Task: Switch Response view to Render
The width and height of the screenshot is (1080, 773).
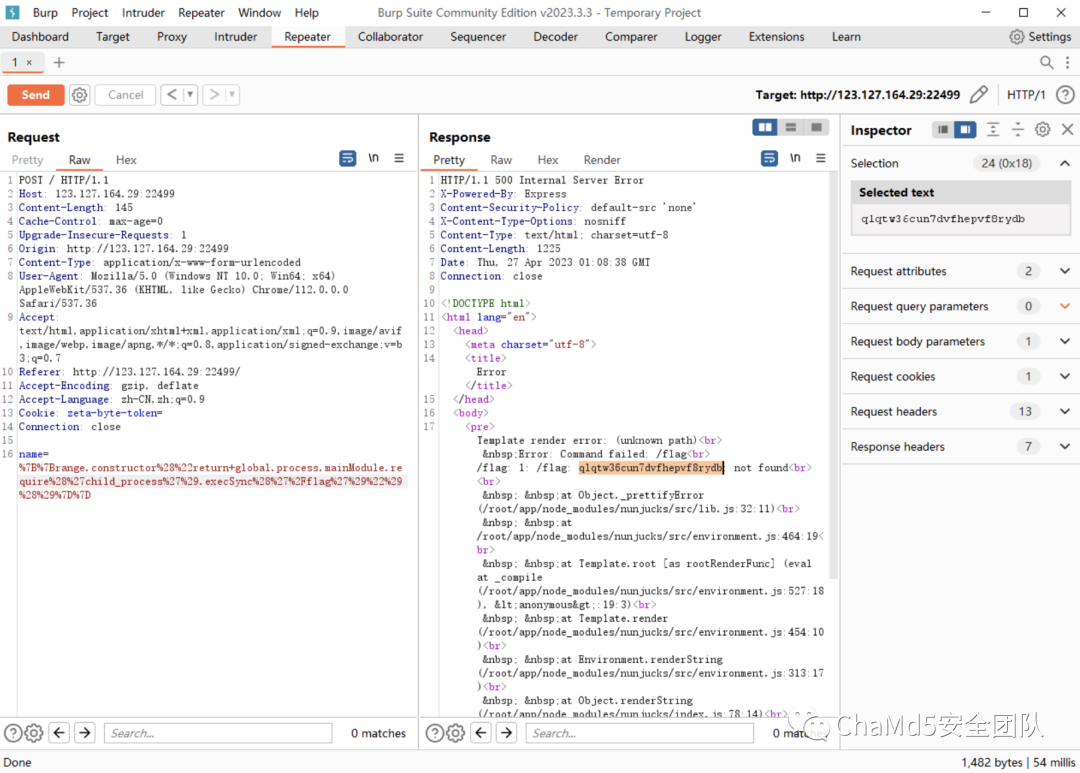Action: point(602,160)
